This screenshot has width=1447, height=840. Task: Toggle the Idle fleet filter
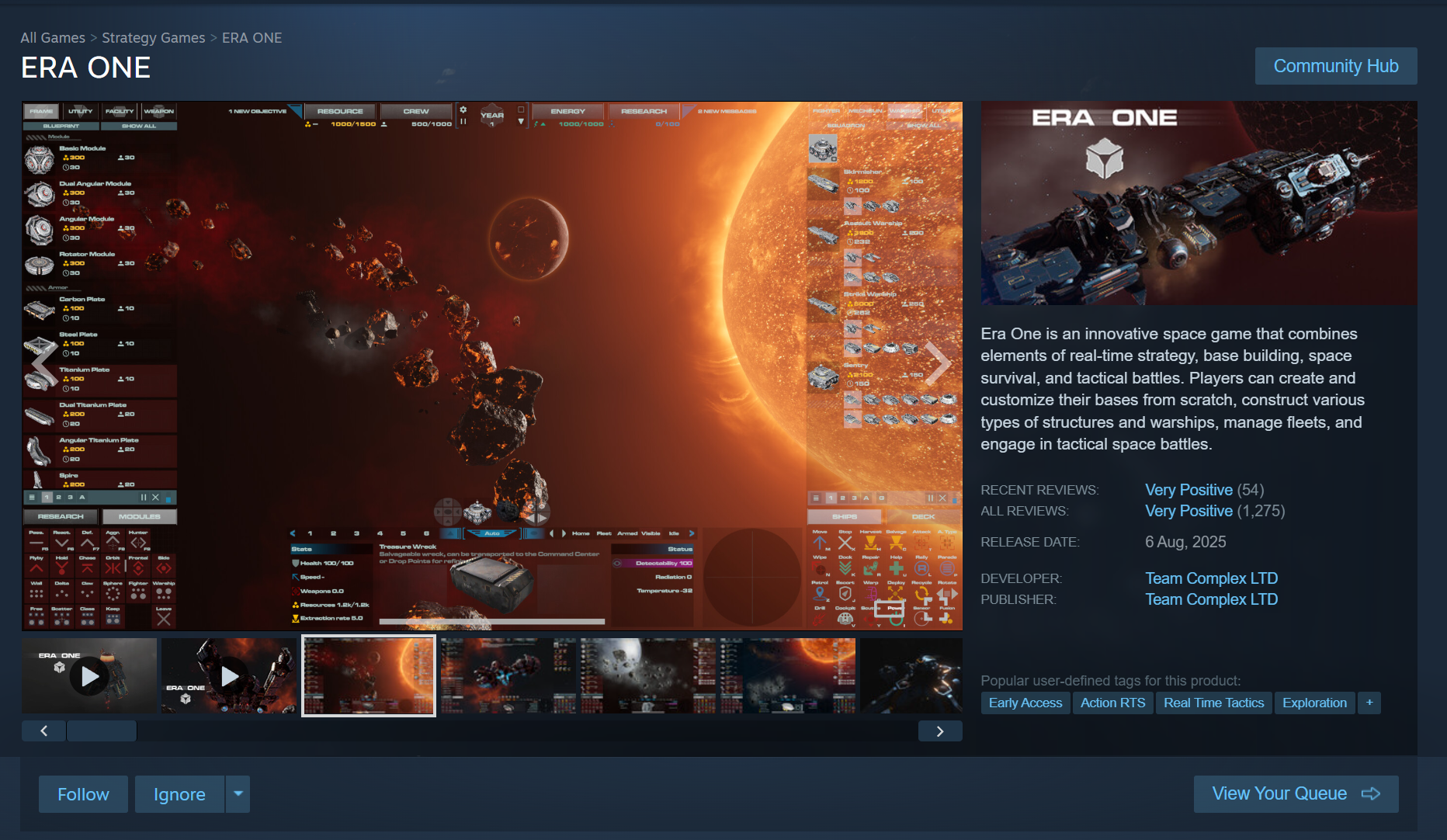pyautogui.click(x=672, y=533)
